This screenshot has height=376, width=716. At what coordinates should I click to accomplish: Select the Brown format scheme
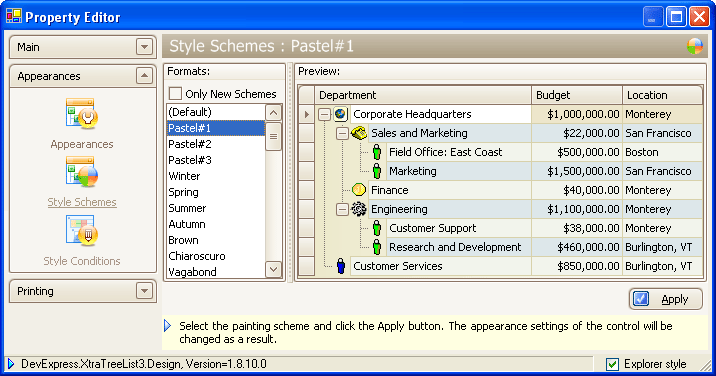216,240
